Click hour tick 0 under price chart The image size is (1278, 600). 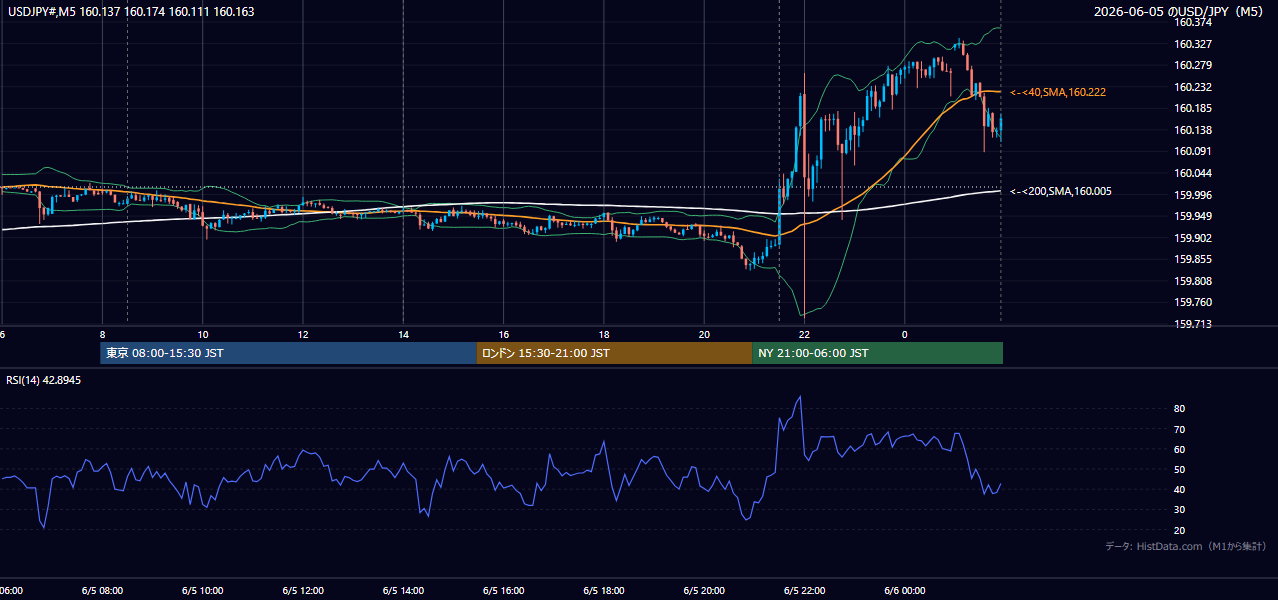904,334
